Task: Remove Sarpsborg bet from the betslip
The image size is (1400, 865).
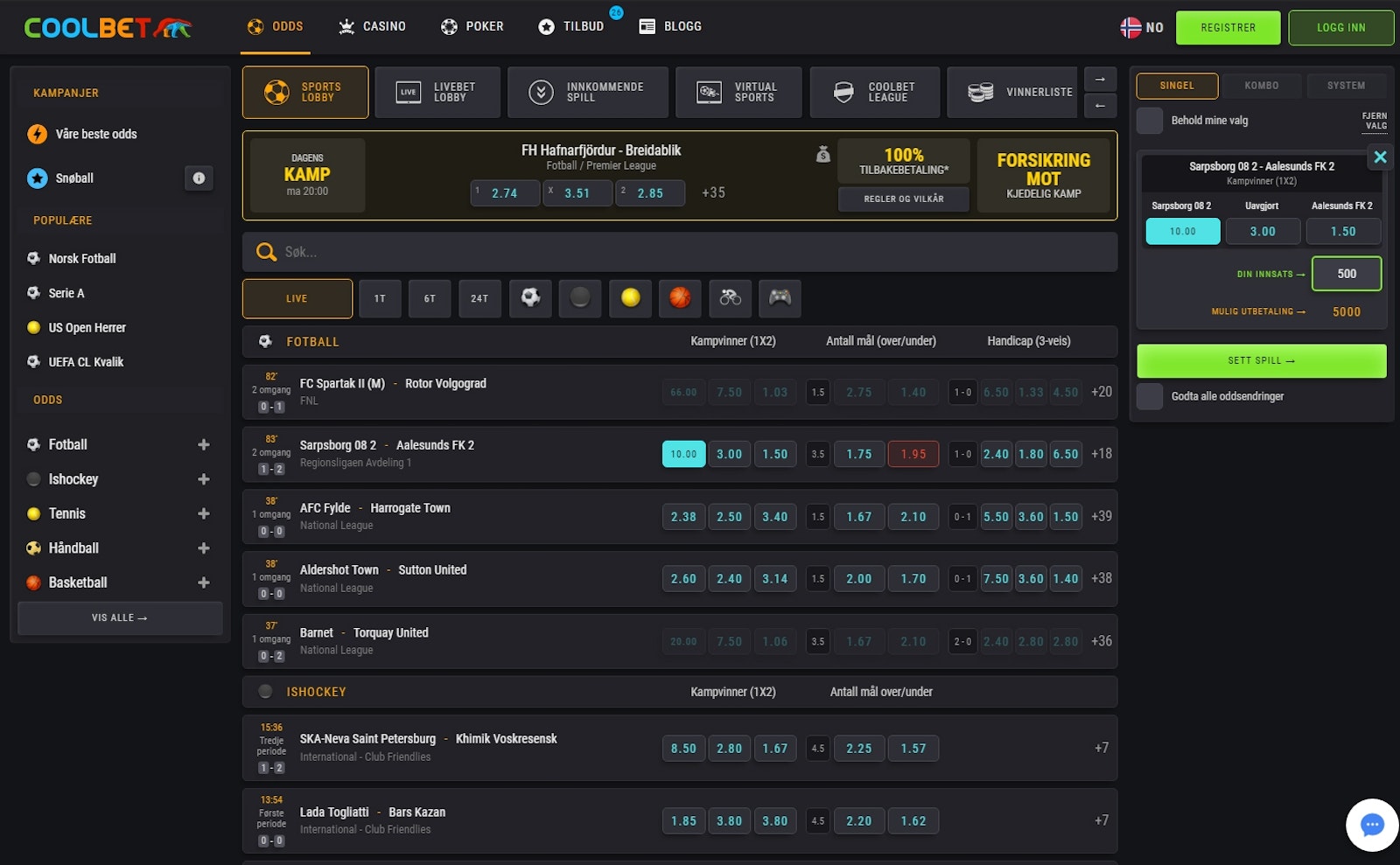Action: click(x=1380, y=157)
